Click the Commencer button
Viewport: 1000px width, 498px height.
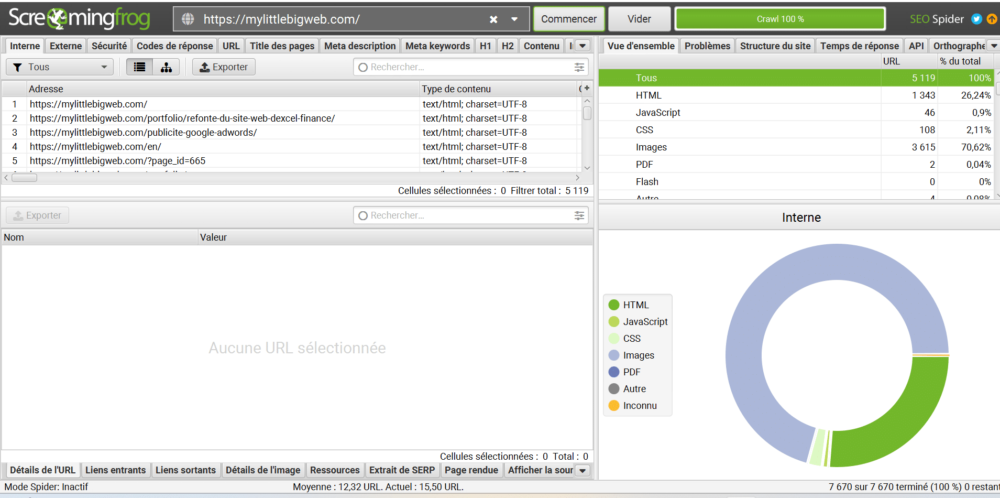569,19
